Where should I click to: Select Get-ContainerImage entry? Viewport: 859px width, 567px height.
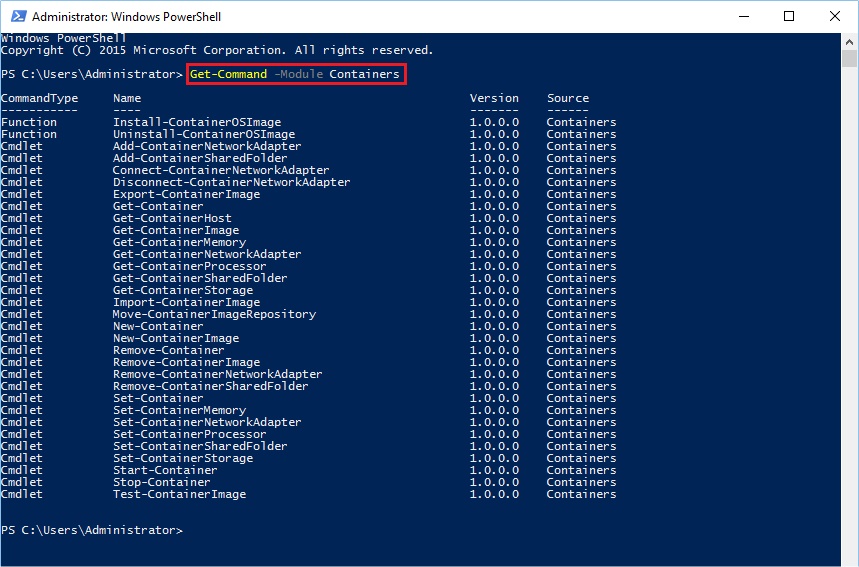click(176, 230)
